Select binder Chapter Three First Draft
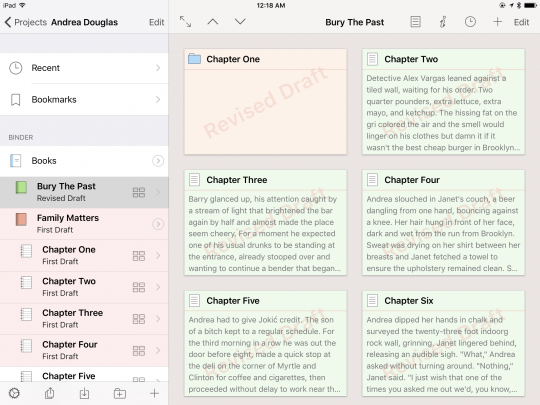 pos(84,319)
